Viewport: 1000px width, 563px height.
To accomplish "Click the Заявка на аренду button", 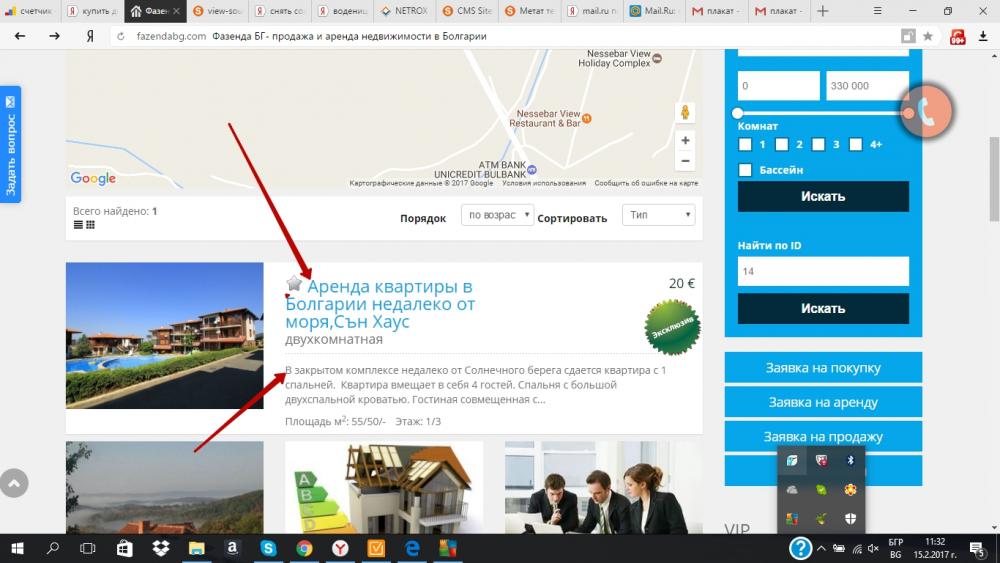I will point(823,402).
